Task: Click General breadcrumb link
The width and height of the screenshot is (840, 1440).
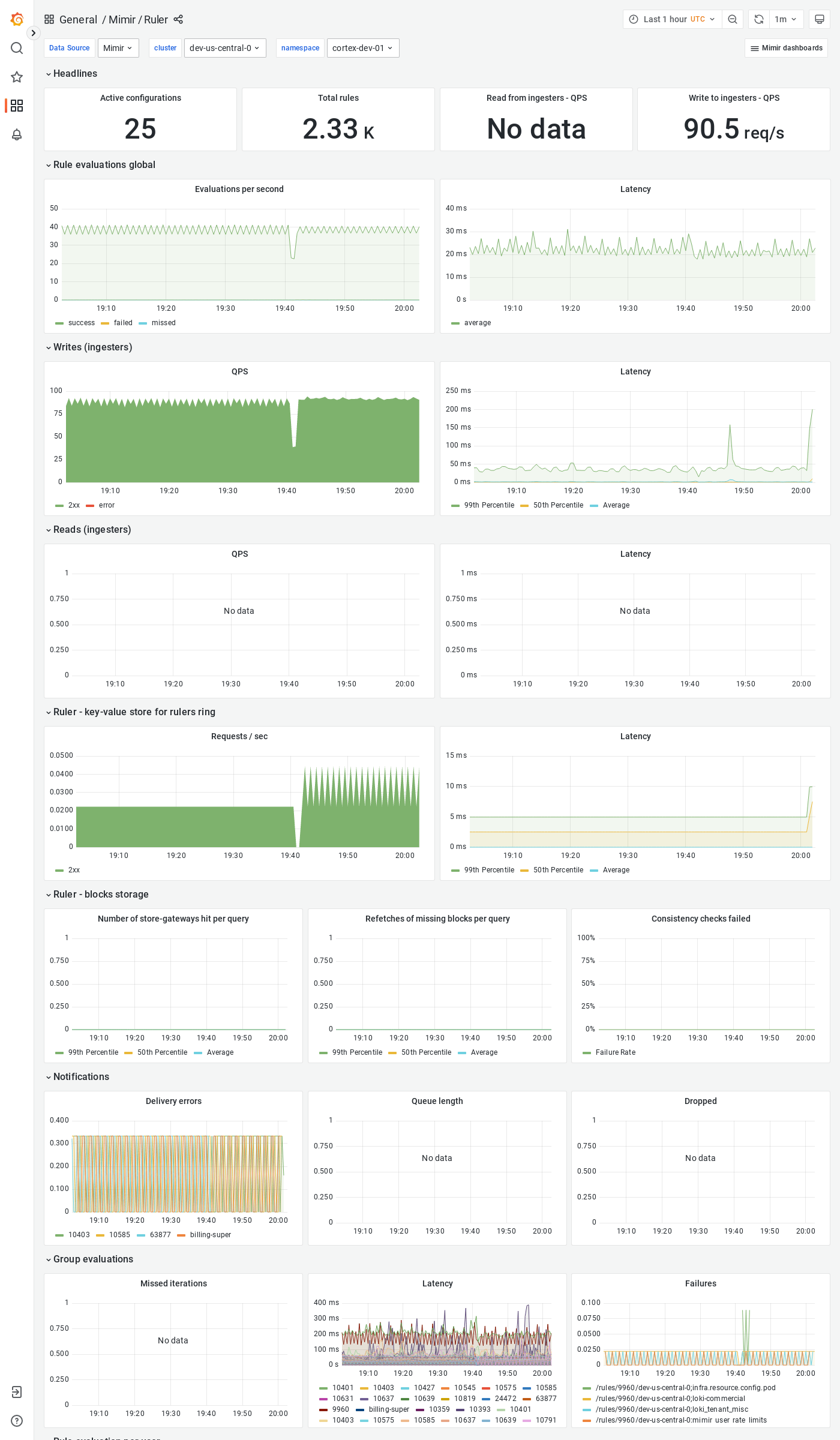Action: 78,19
